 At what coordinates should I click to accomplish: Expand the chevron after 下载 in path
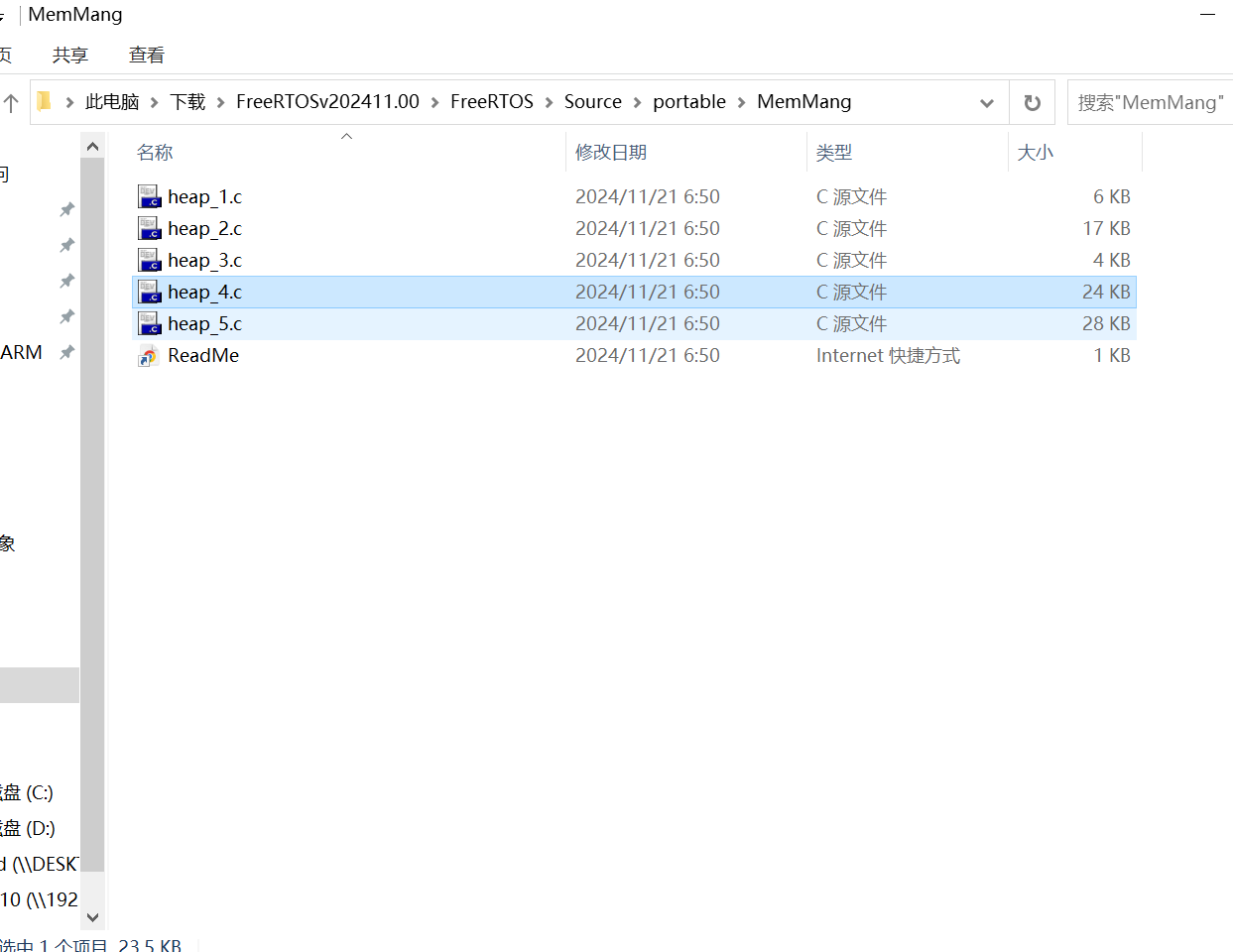(220, 102)
